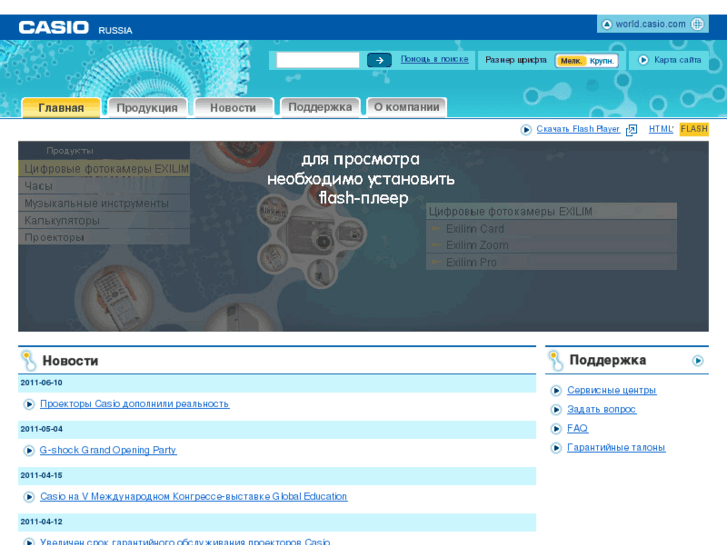
Task: Open the FAQ link
Action: click(577, 428)
